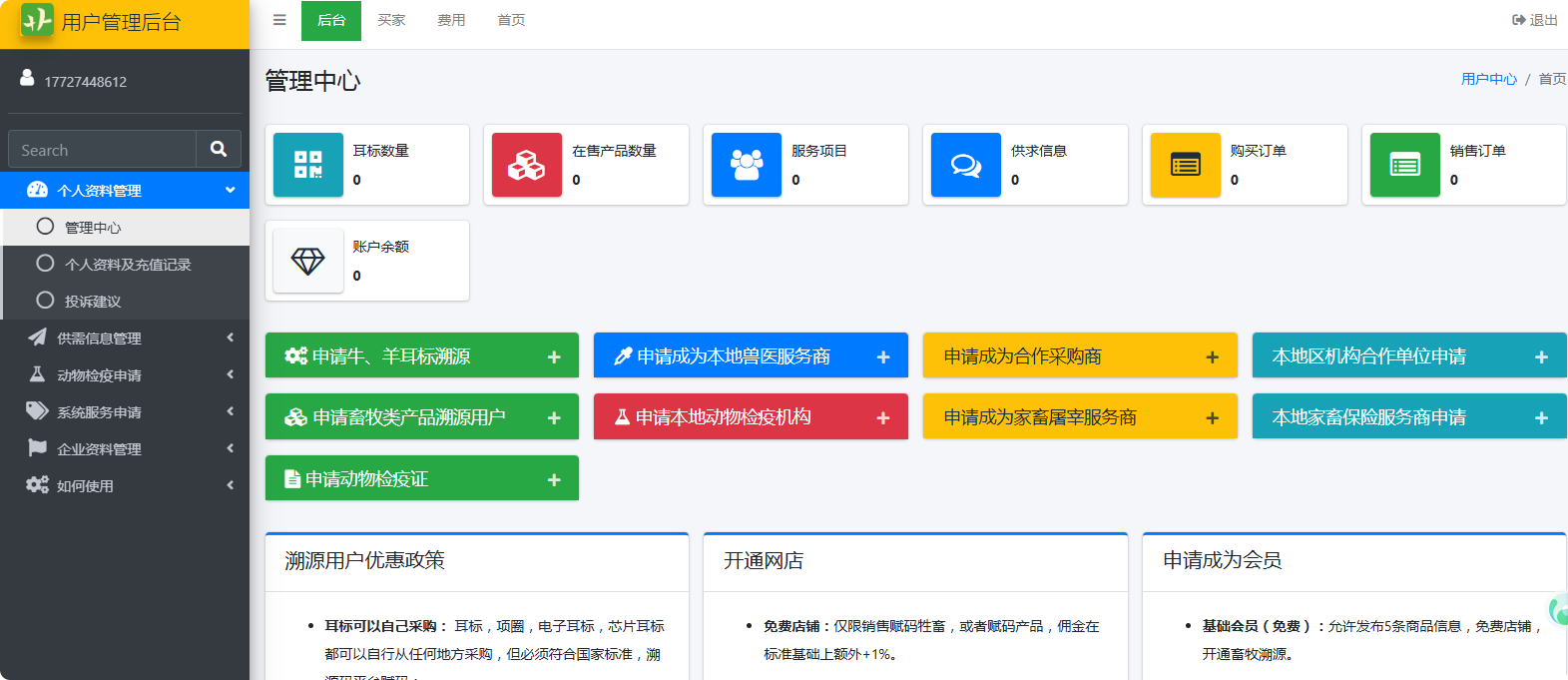Click the plus icon on 本地区机构合作单位申请
The height and width of the screenshot is (680, 1568).
tap(1541, 357)
